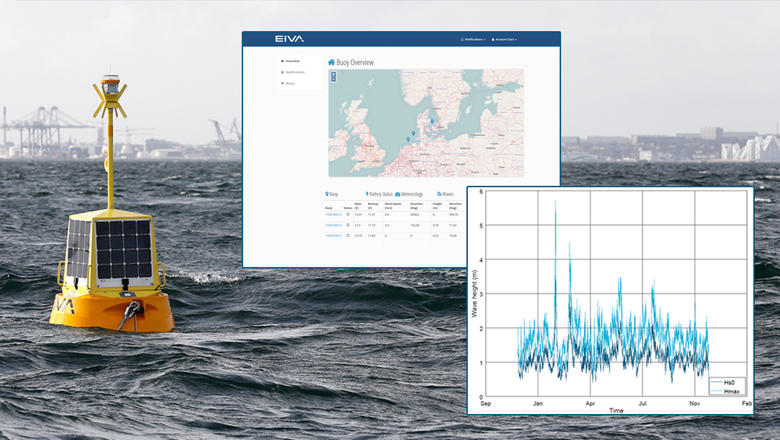
Task: Click the tallest wave peak in chart
Action: point(555,202)
